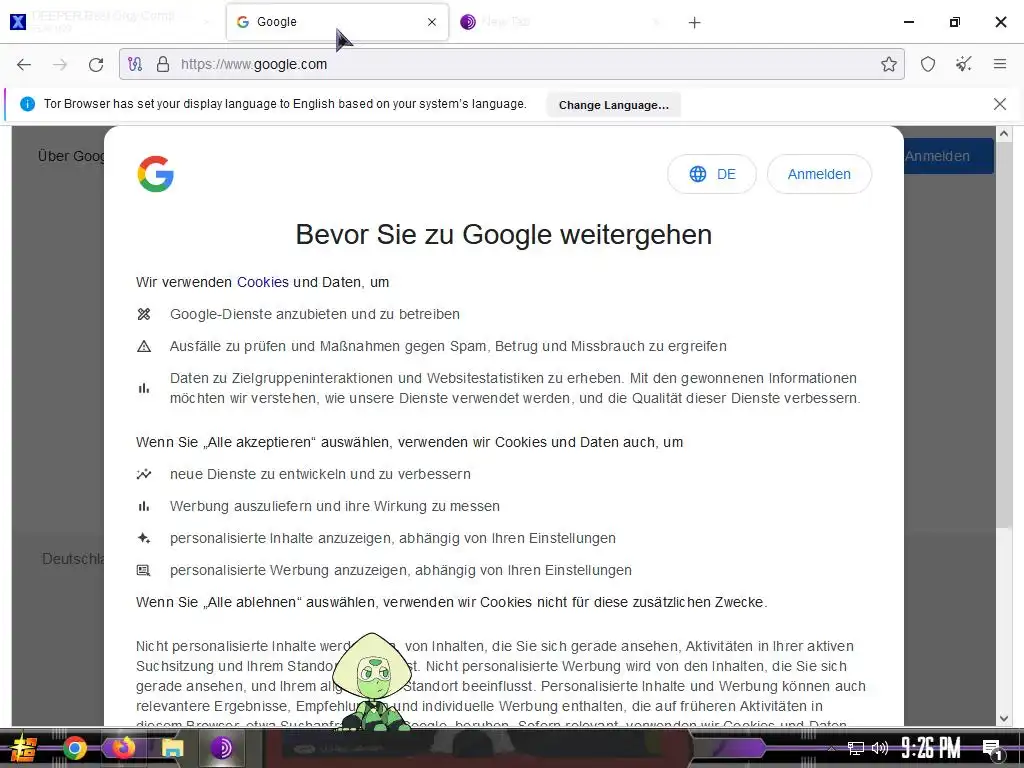1024x768 pixels.
Task: Click the 9:26 PM taskbar clock
Action: 931,748
